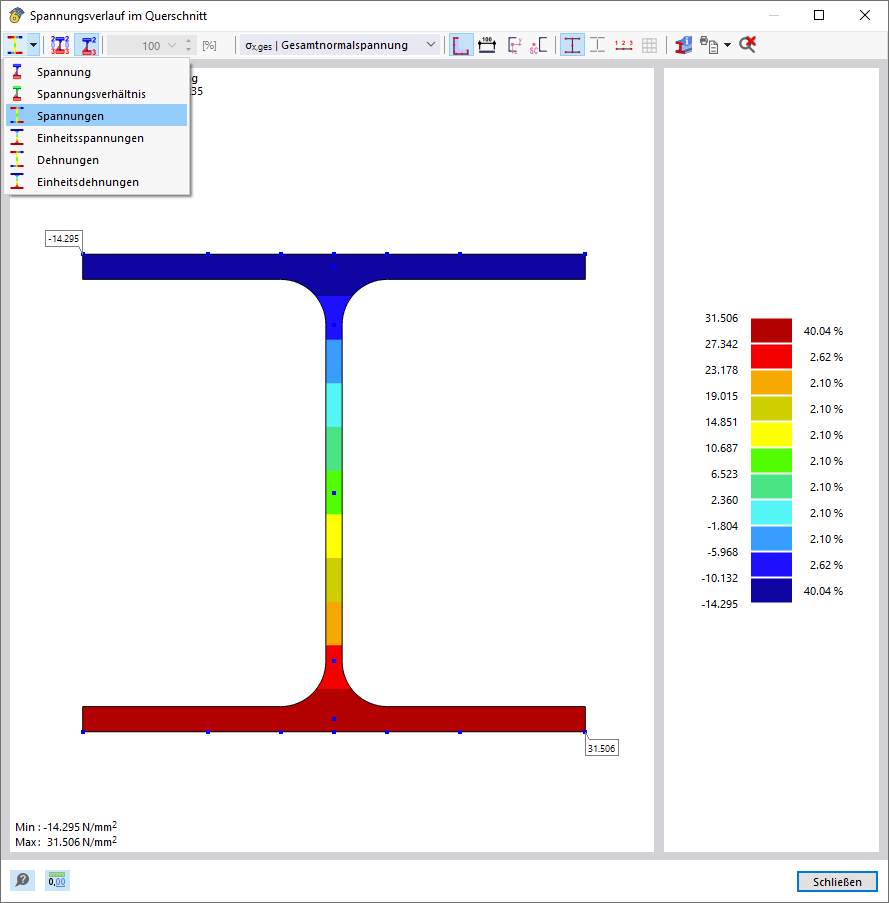Toggle the highlighted I-section numbering icon
889x903 pixels.
tap(88, 45)
